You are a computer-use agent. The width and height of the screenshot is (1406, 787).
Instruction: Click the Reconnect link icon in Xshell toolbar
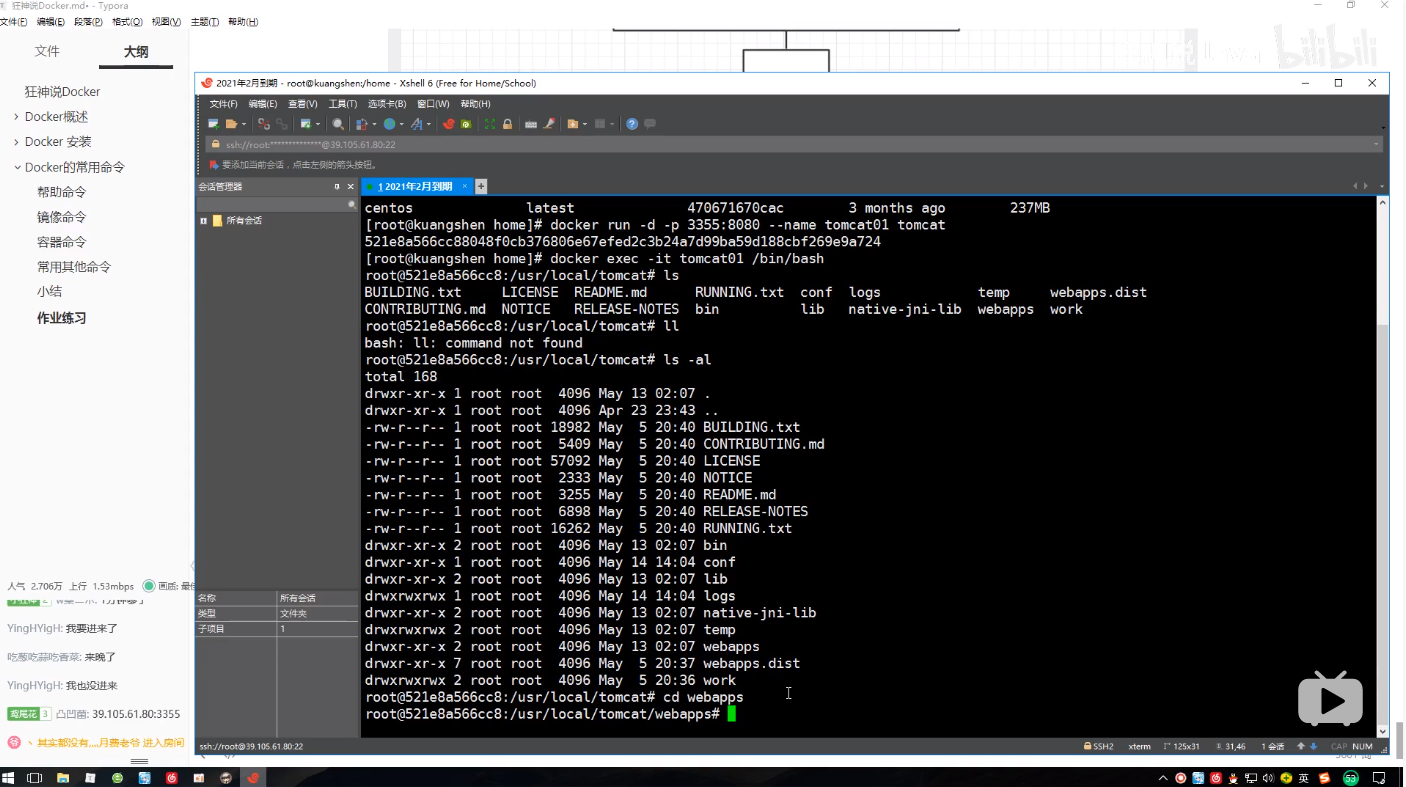point(282,124)
